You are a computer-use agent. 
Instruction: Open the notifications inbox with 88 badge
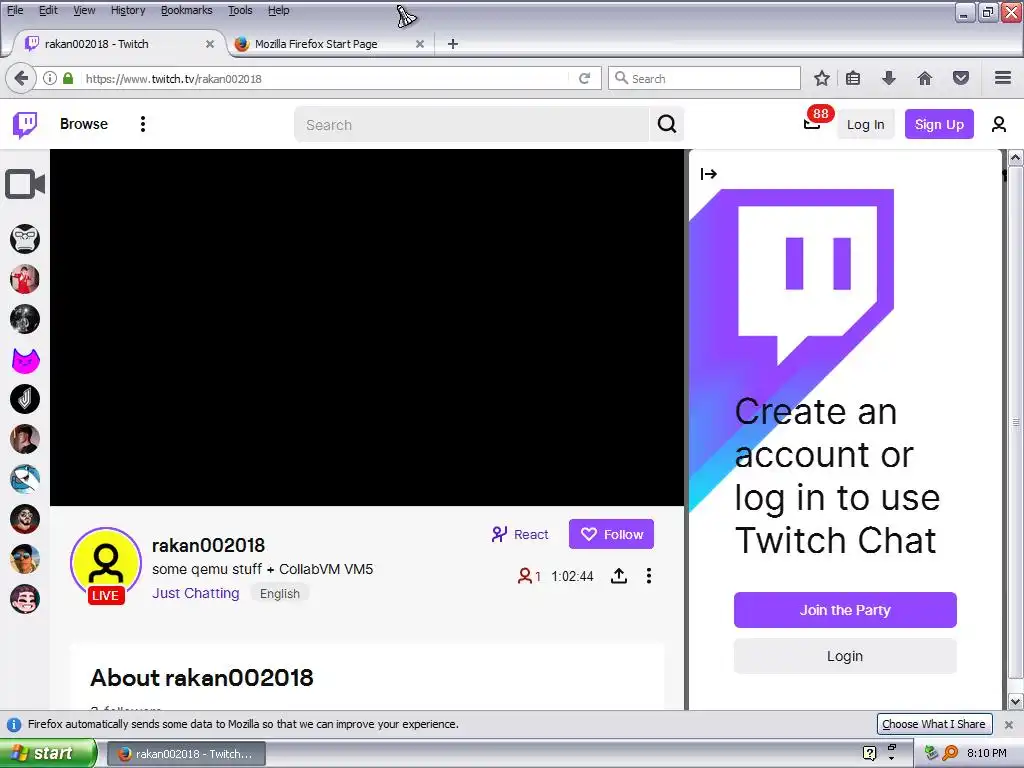(812, 123)
